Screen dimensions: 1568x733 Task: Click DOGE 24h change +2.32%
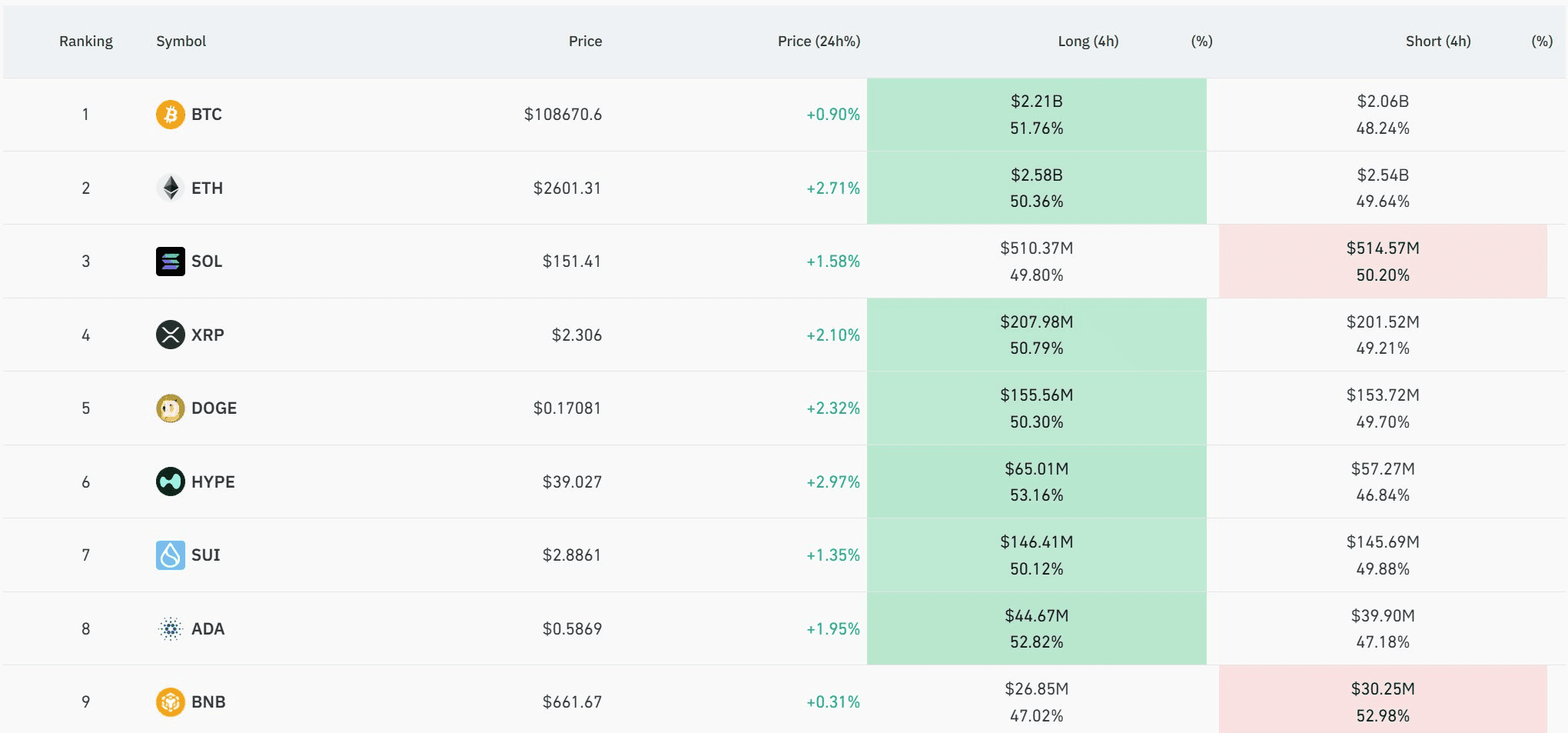(833, 408)
